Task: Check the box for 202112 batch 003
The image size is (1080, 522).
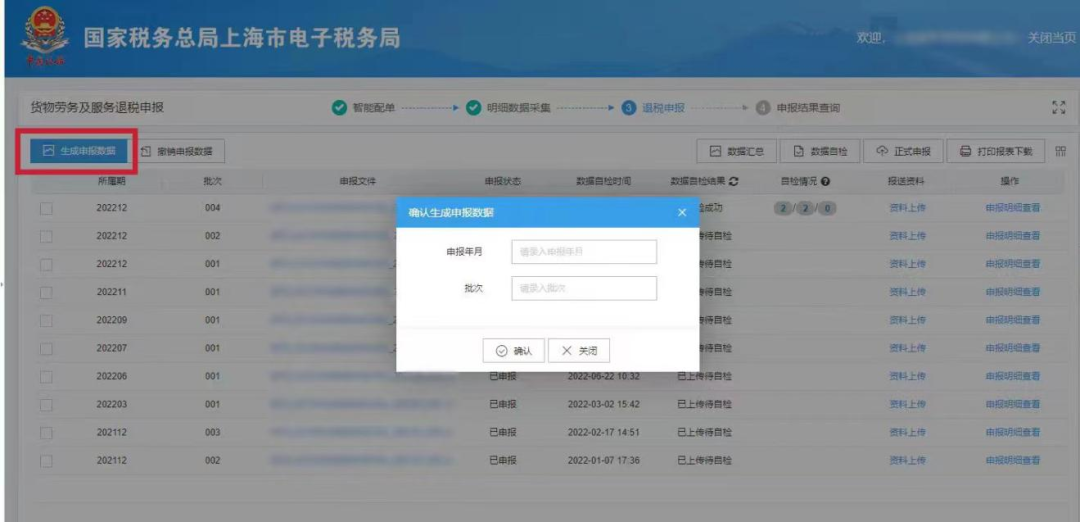Action: pos(46,432)
